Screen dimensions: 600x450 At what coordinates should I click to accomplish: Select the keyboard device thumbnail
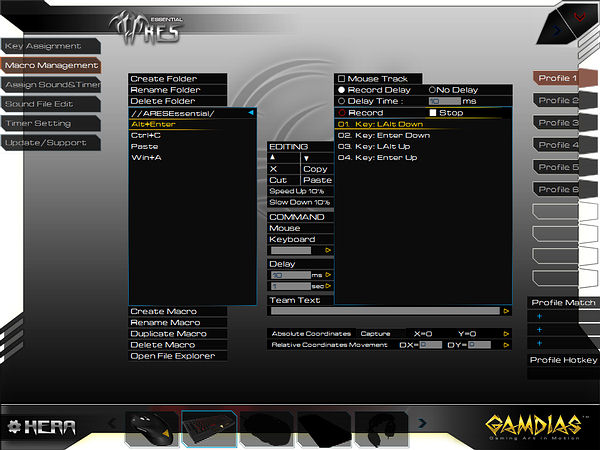coord(208,429)
